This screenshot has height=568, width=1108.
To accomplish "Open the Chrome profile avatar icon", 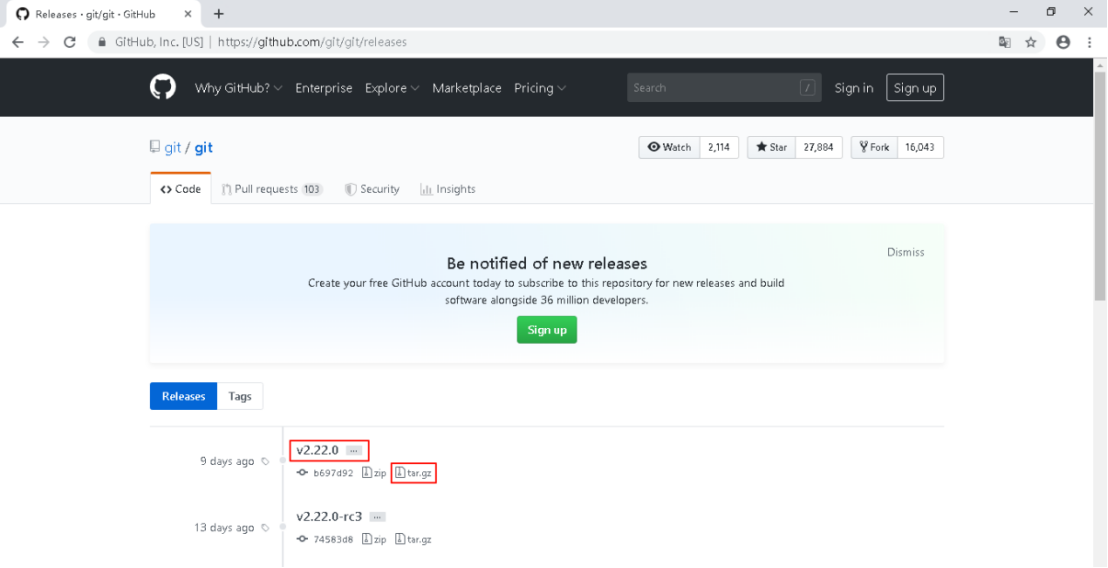I will (x=1063, y=42).
